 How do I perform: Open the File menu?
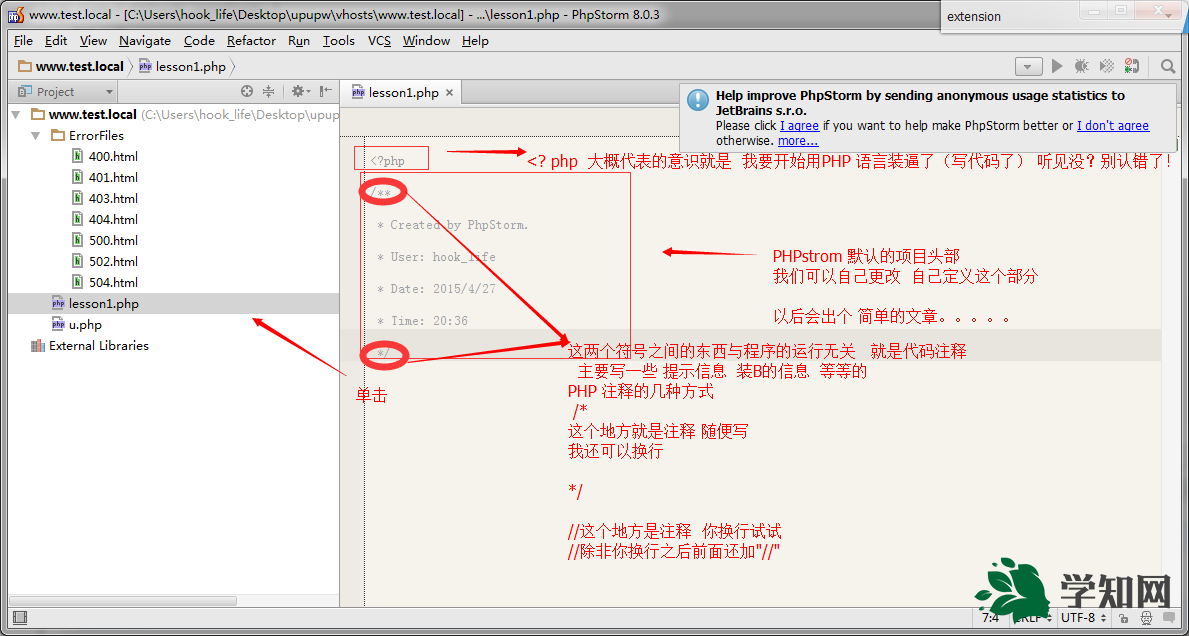point(24,41)
